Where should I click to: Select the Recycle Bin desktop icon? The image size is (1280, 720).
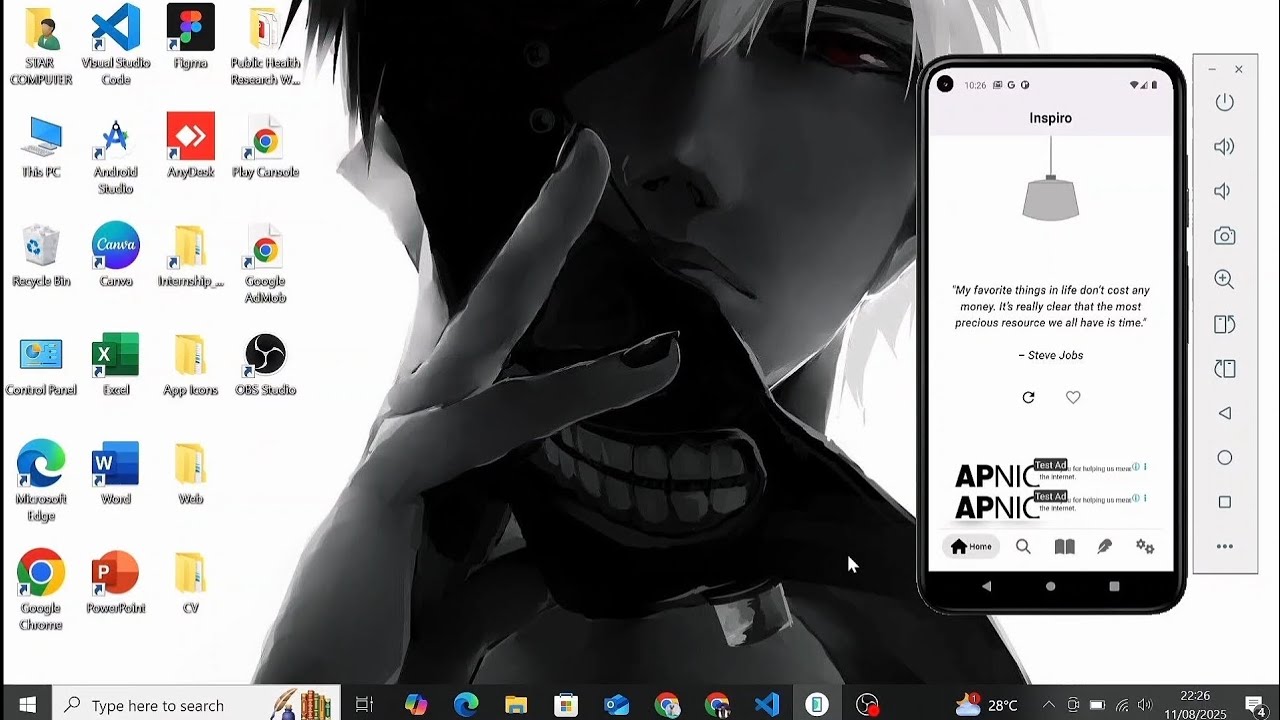pos(40,255)
